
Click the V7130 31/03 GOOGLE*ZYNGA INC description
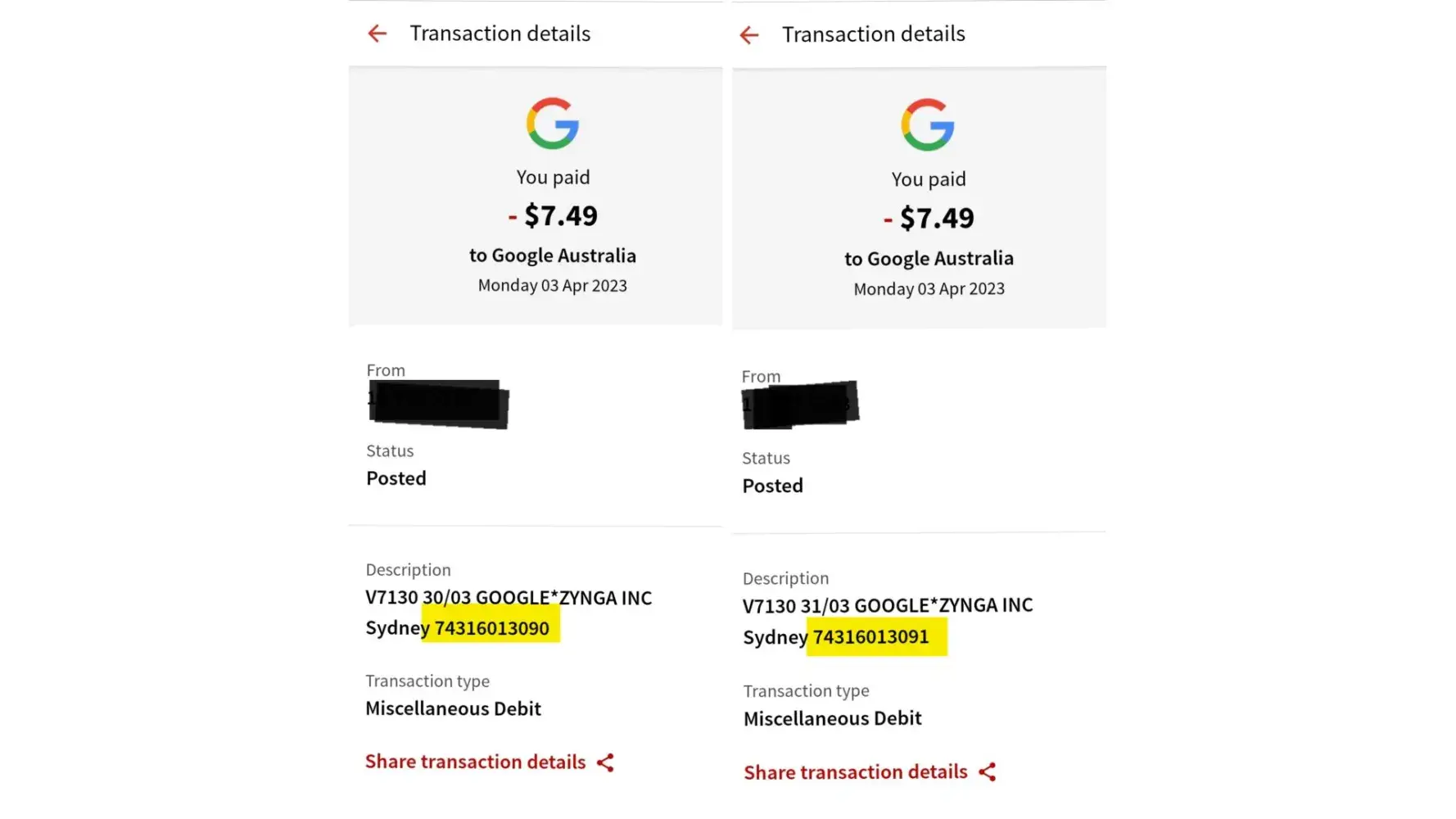coord(888,606)
